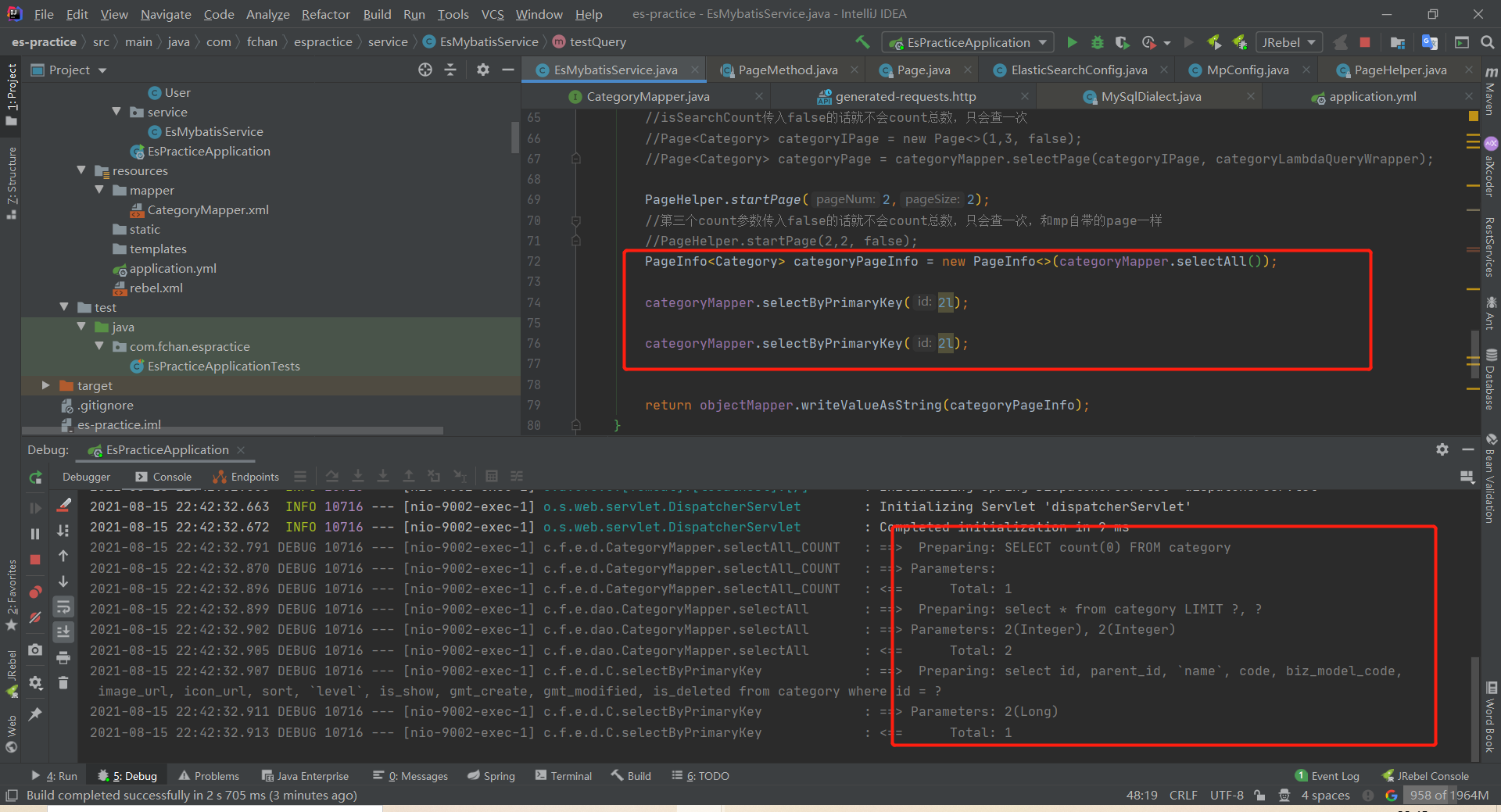The width and height of the screenshot is (1501, 812).
Task: Change the UTF-8 file encoding in status bar
Action: (1226, 795)
